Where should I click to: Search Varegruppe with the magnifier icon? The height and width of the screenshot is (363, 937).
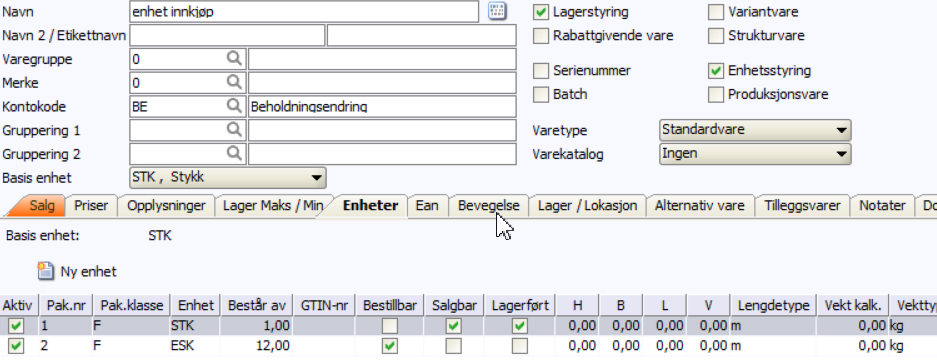pos(234,58)
